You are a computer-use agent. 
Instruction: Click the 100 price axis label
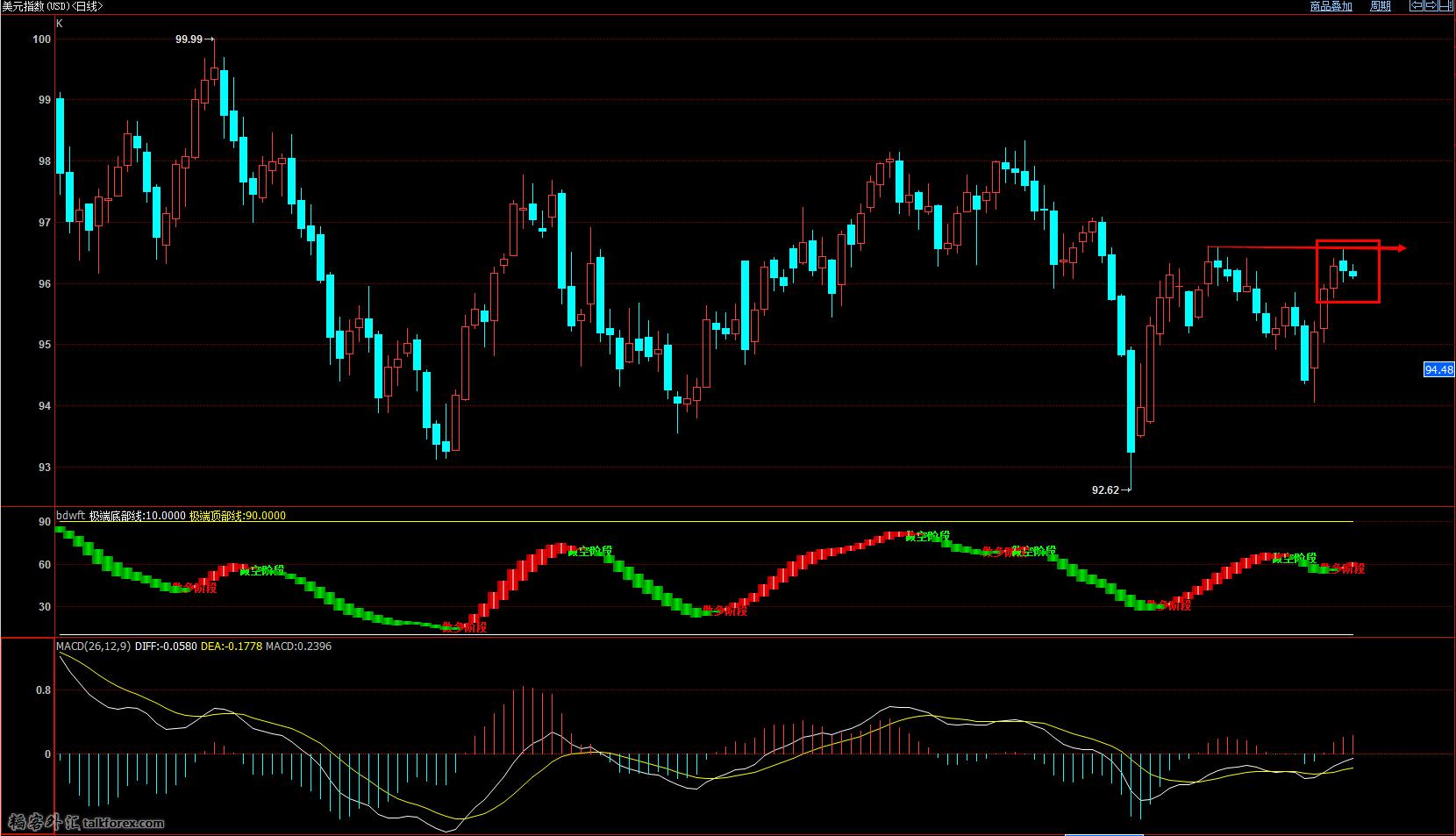(x=41, y=39)
